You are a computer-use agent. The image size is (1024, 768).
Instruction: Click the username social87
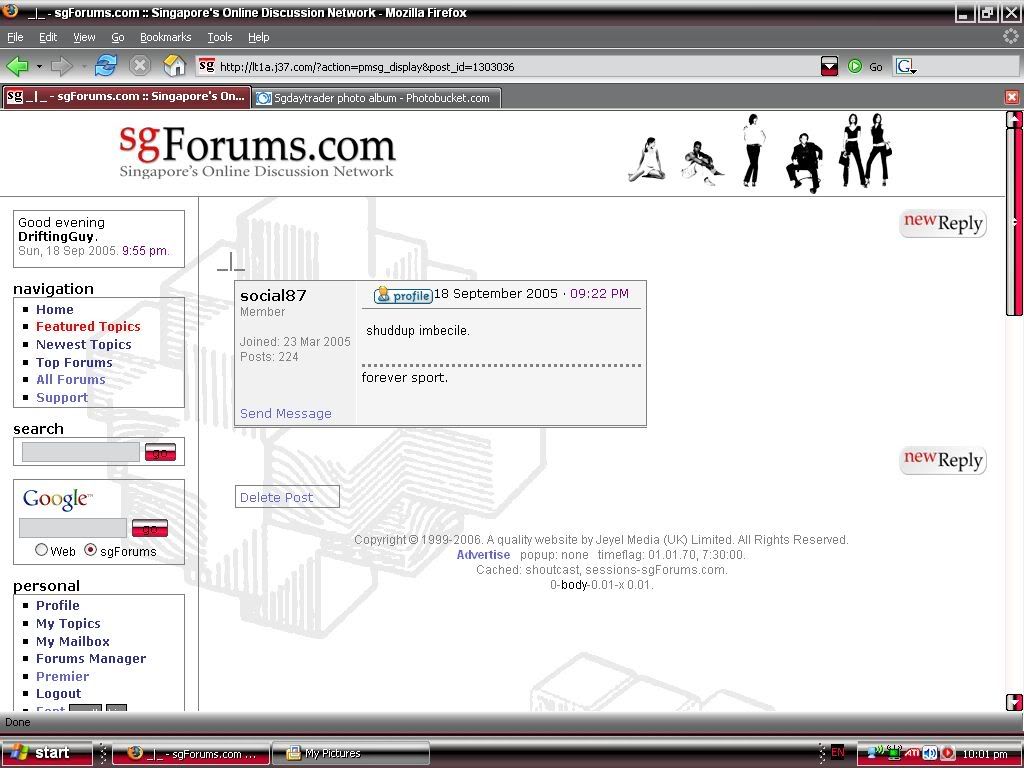click(x=273, y=296)
